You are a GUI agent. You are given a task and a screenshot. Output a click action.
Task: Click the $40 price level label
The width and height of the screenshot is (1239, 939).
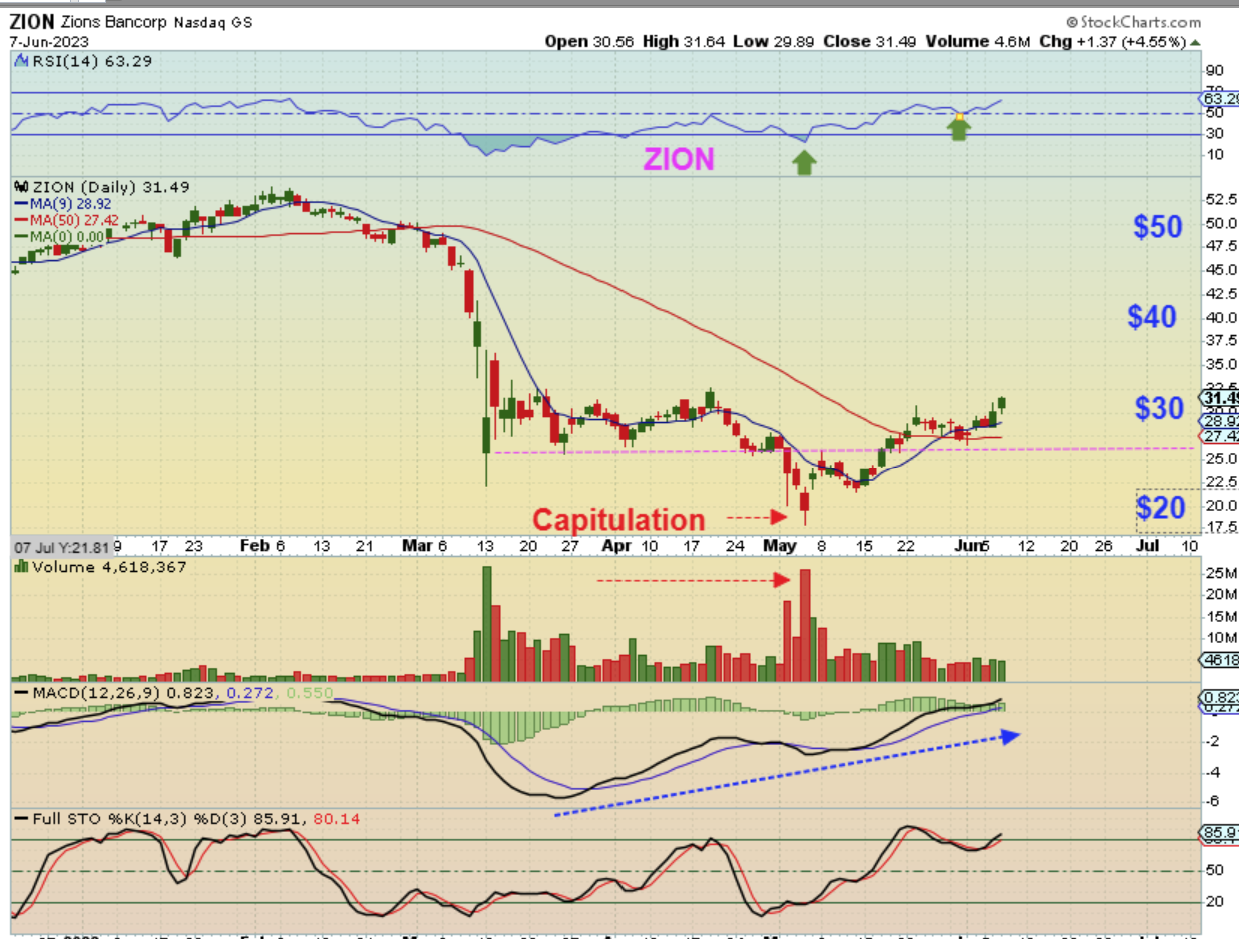tap(1152, 317)
